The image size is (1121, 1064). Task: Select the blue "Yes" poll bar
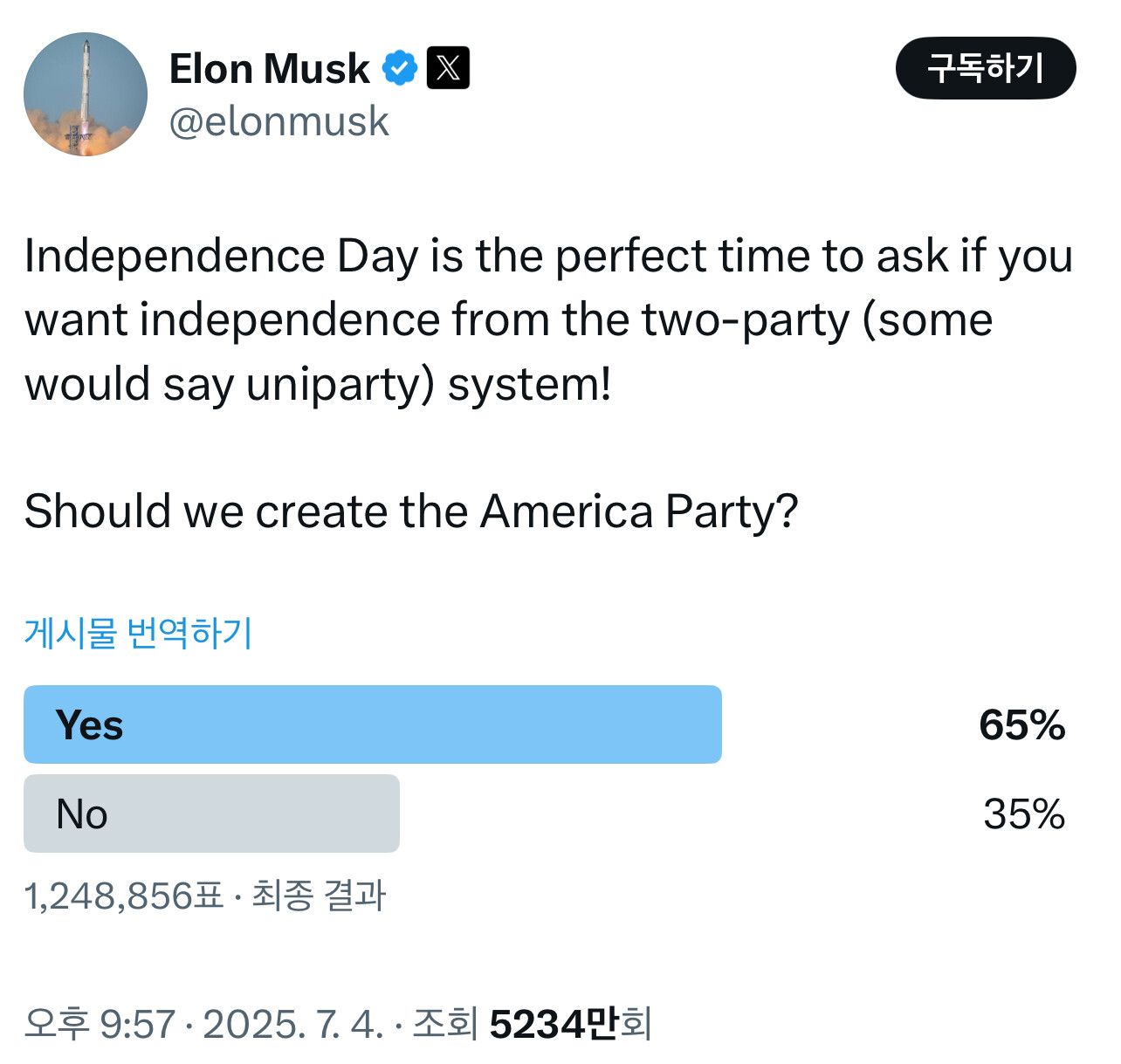point(372,724)
